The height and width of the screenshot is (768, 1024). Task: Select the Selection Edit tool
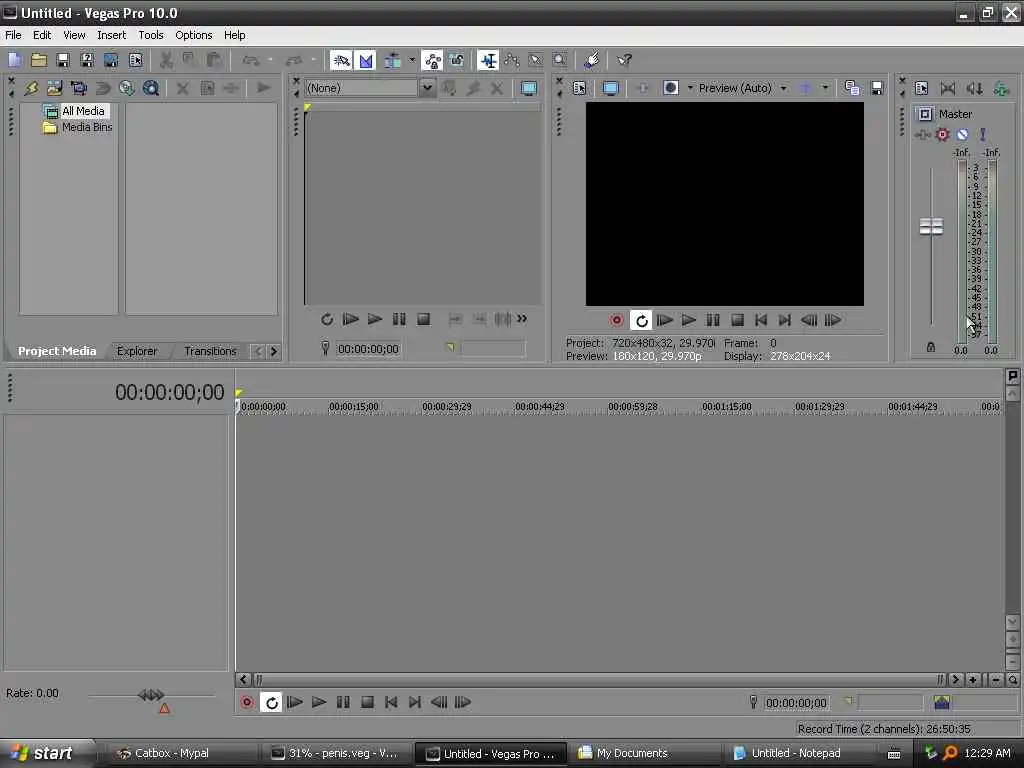(536, 61)
